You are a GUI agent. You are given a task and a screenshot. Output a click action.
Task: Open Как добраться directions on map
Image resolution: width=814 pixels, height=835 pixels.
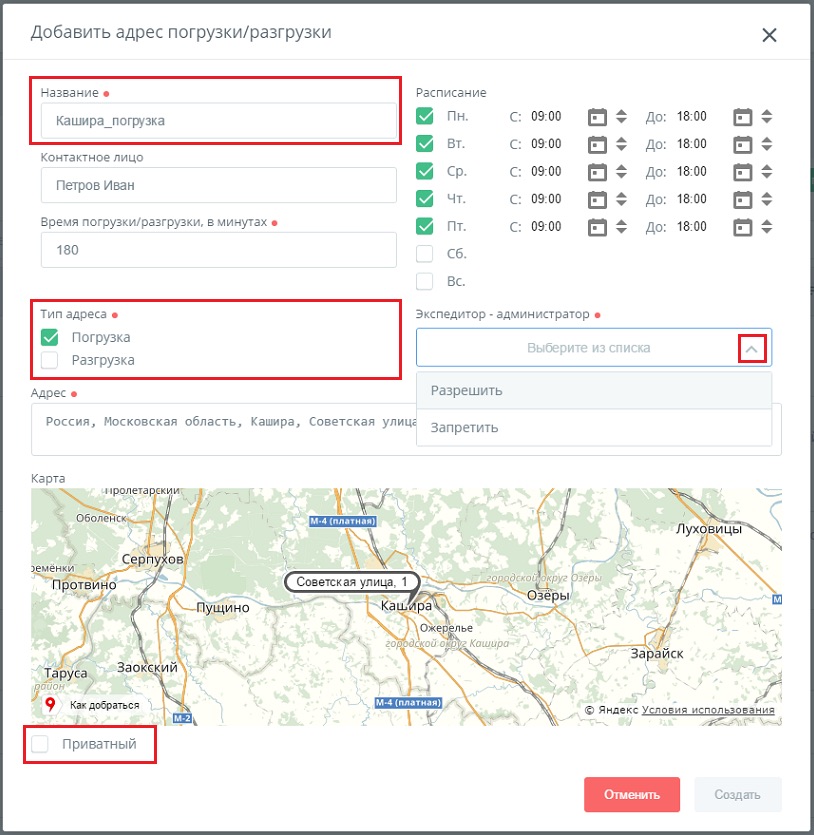(x=104, y=705)
